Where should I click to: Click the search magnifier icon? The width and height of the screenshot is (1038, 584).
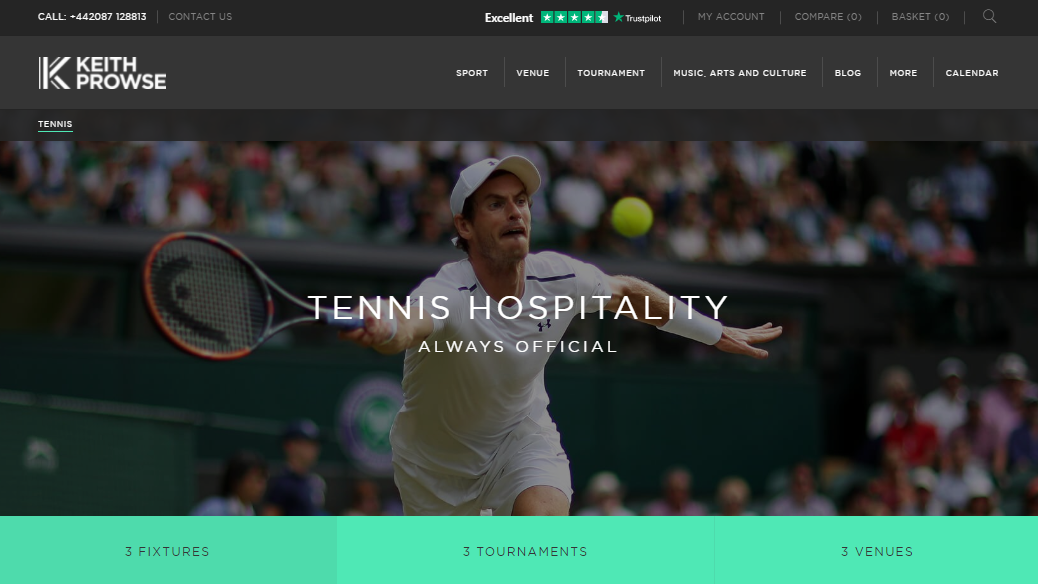pyautogui.click(x=989, y=17)
